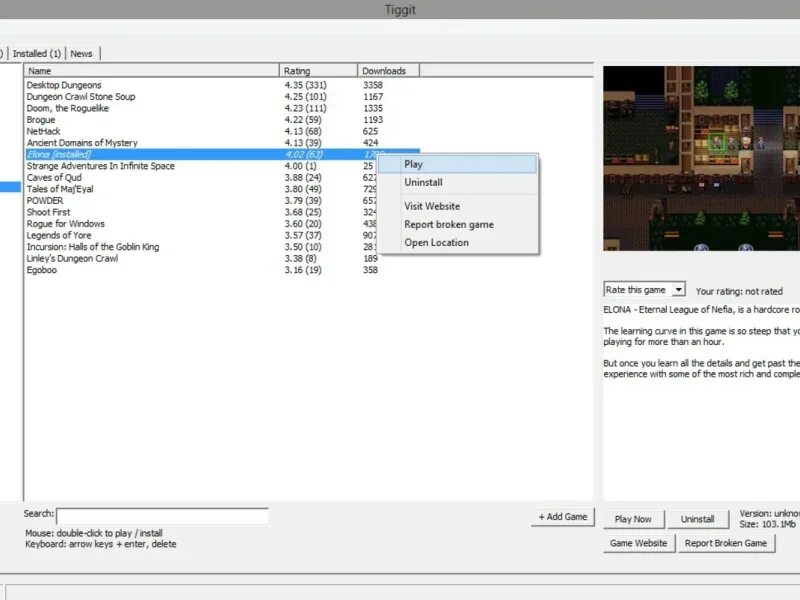This screenshot has height=600, width=800.
Task: Click downloads value 189
Action: coord(370,258)
